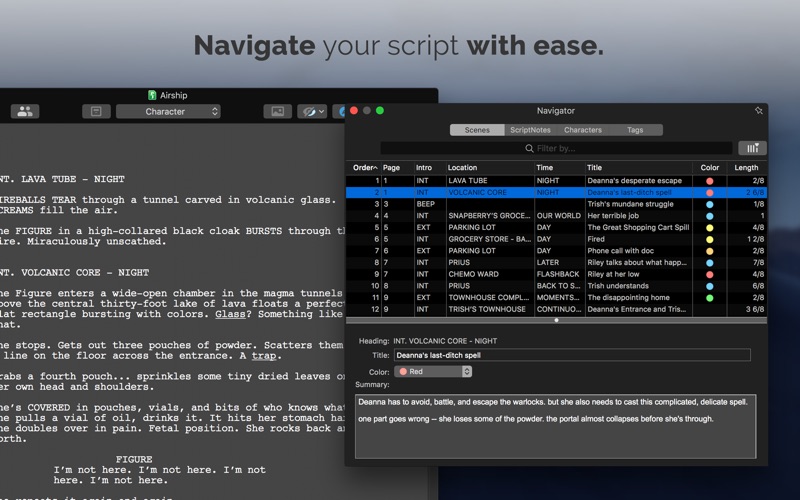Select the TOWNHOUSE COMPL... scene row
The width and height of the screenshot is (800, 500).
[x=556, y=297]
